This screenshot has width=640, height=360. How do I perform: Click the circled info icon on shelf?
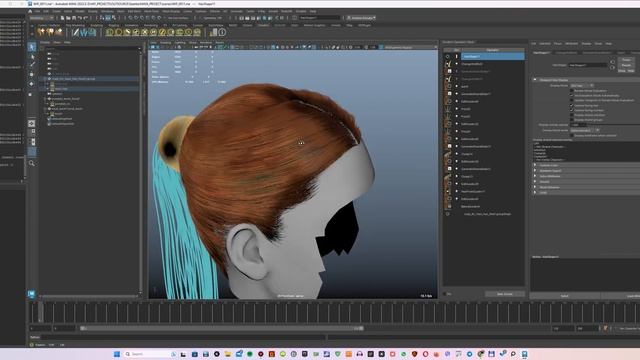point(222,32)
